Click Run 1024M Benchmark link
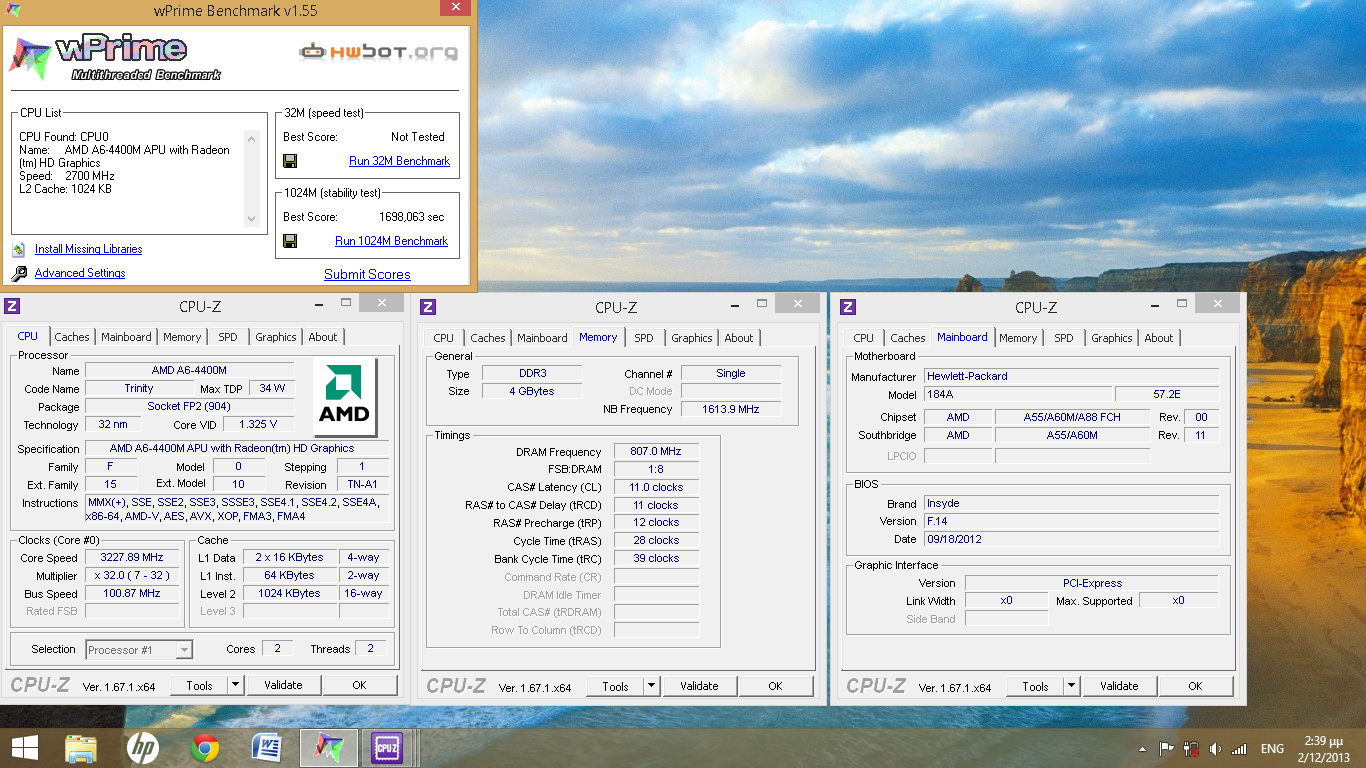The height and width of the screenshot is (768, 1366). coord(391,241)
